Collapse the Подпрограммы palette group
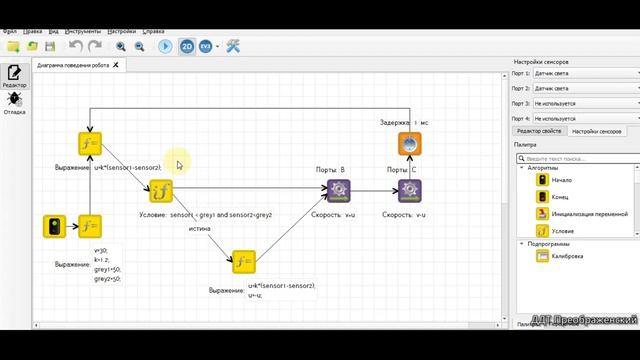This screenshot has width=640, height=360. pyautogui.click(x=521, y=244)
